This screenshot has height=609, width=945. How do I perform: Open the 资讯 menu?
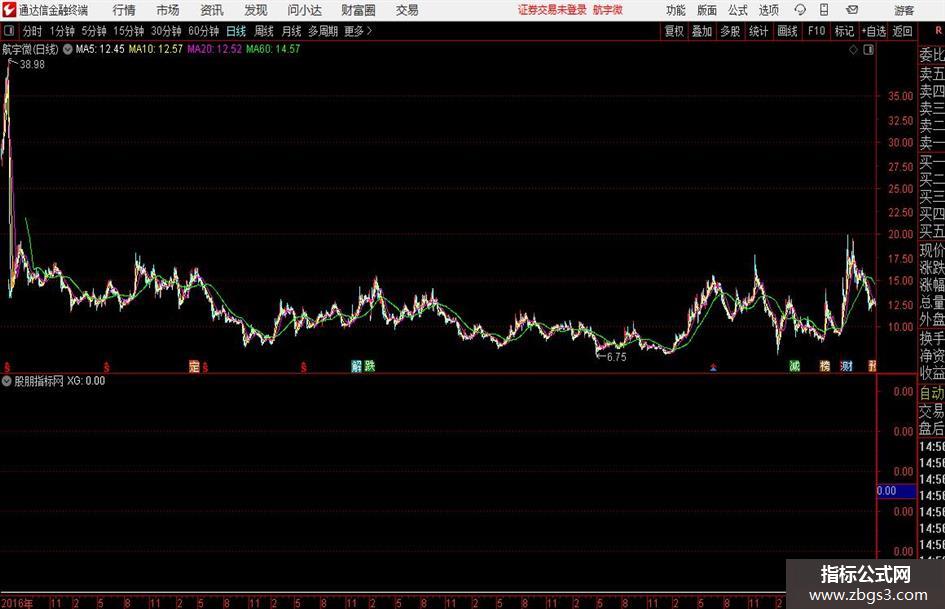point(212,10)
